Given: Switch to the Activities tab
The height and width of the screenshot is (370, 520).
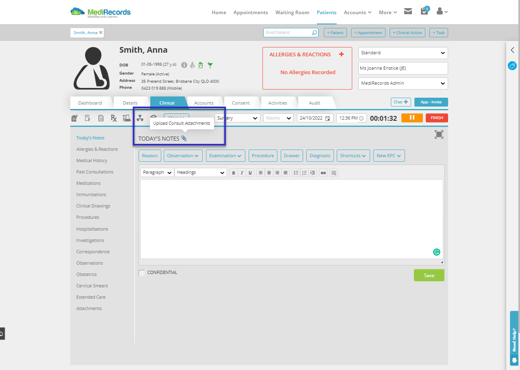Looking at the screenshot, I should tap(278, 103).
